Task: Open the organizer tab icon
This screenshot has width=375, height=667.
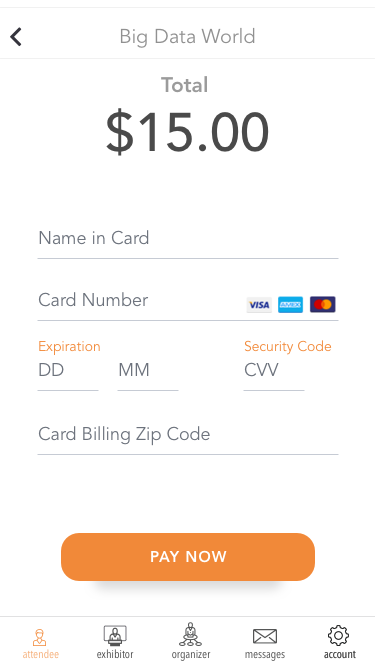Action: click(x=190, y=635)
